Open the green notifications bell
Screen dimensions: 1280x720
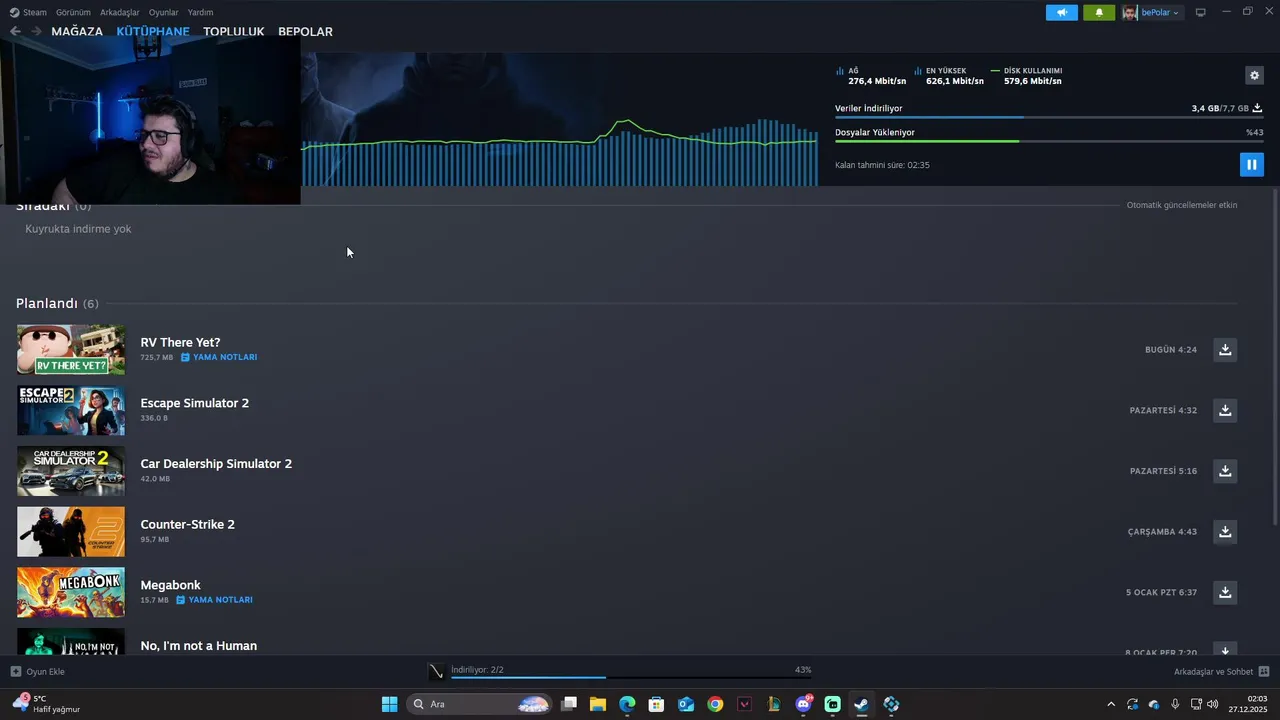tap(1099, 12)
